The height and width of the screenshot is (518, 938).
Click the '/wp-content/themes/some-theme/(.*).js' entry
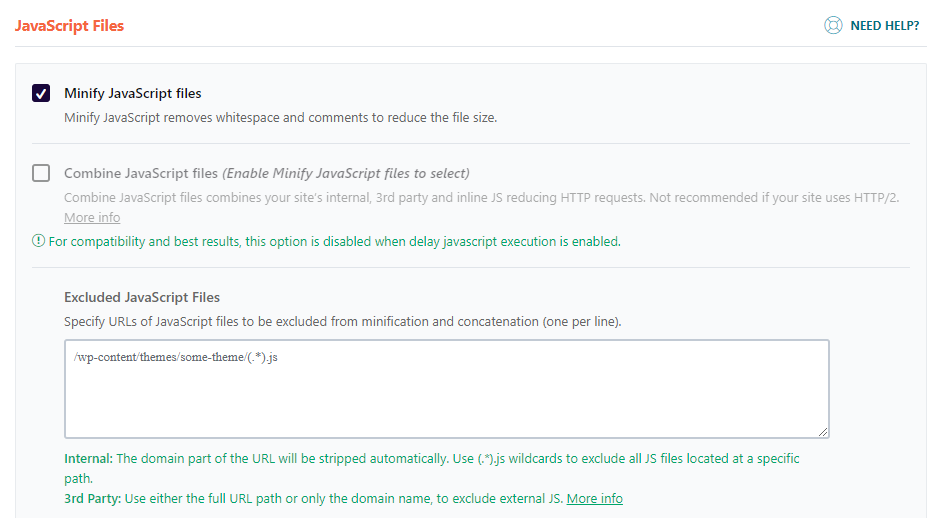pos(176,358)
